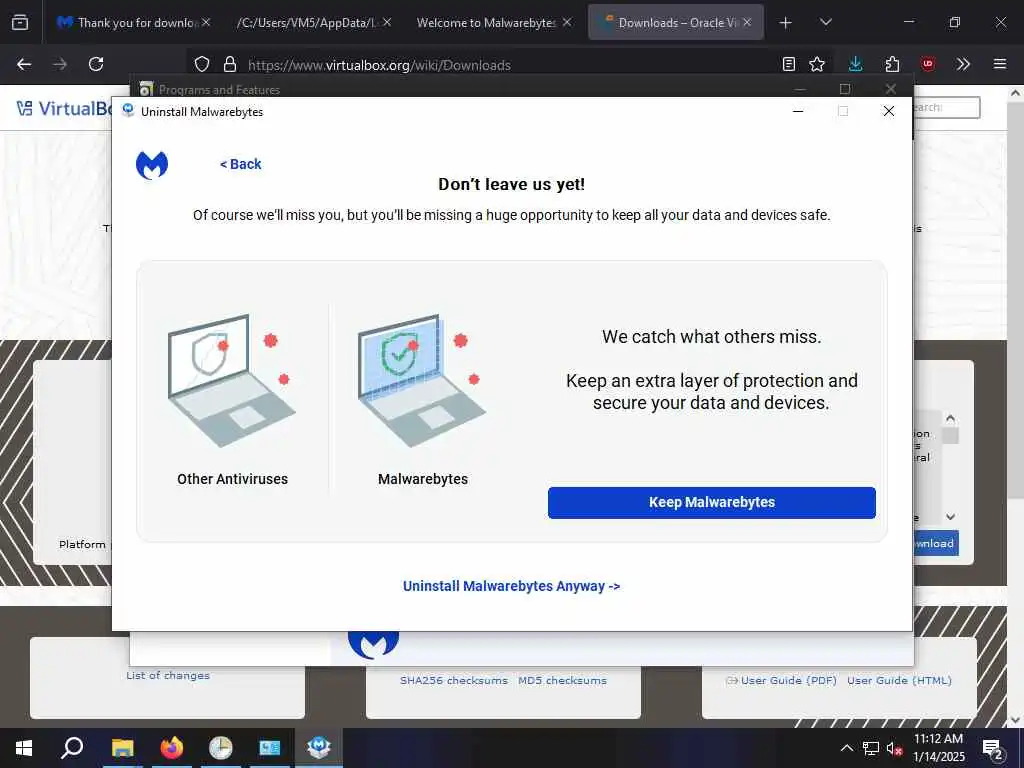Viewport: 1024px width, 768px height.
Task: Maximize the Programs and Features window
Action: pos(845,89)
